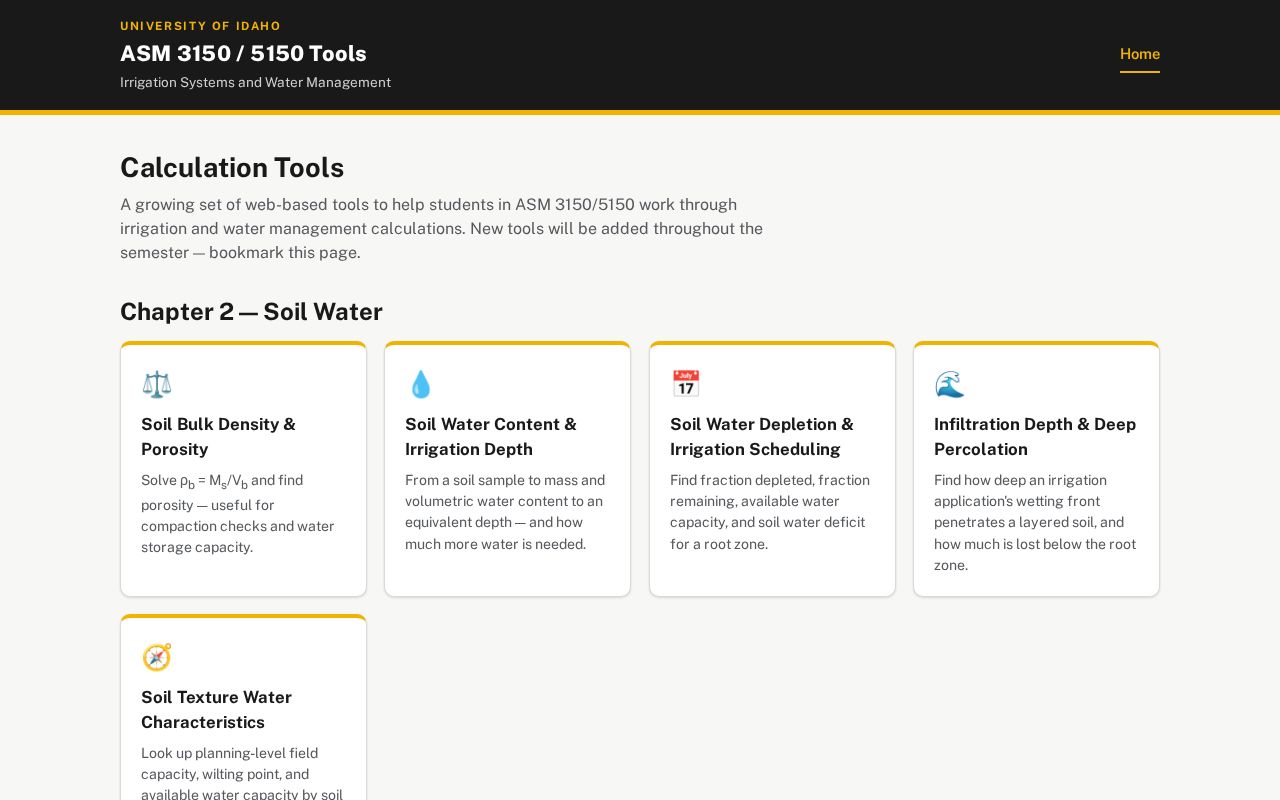1280x800 pixels.
Task: Click description 'Look up planning-level field capacity'
Action: 243,774
